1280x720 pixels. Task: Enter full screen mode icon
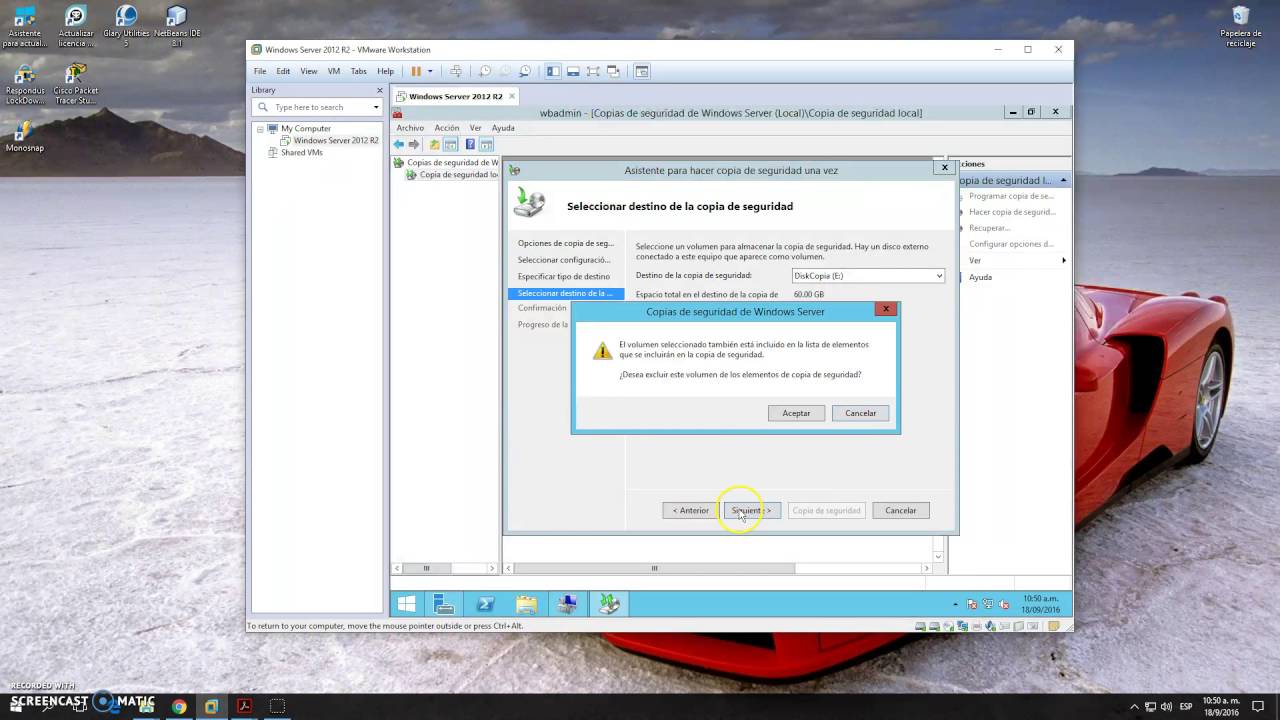593,71
